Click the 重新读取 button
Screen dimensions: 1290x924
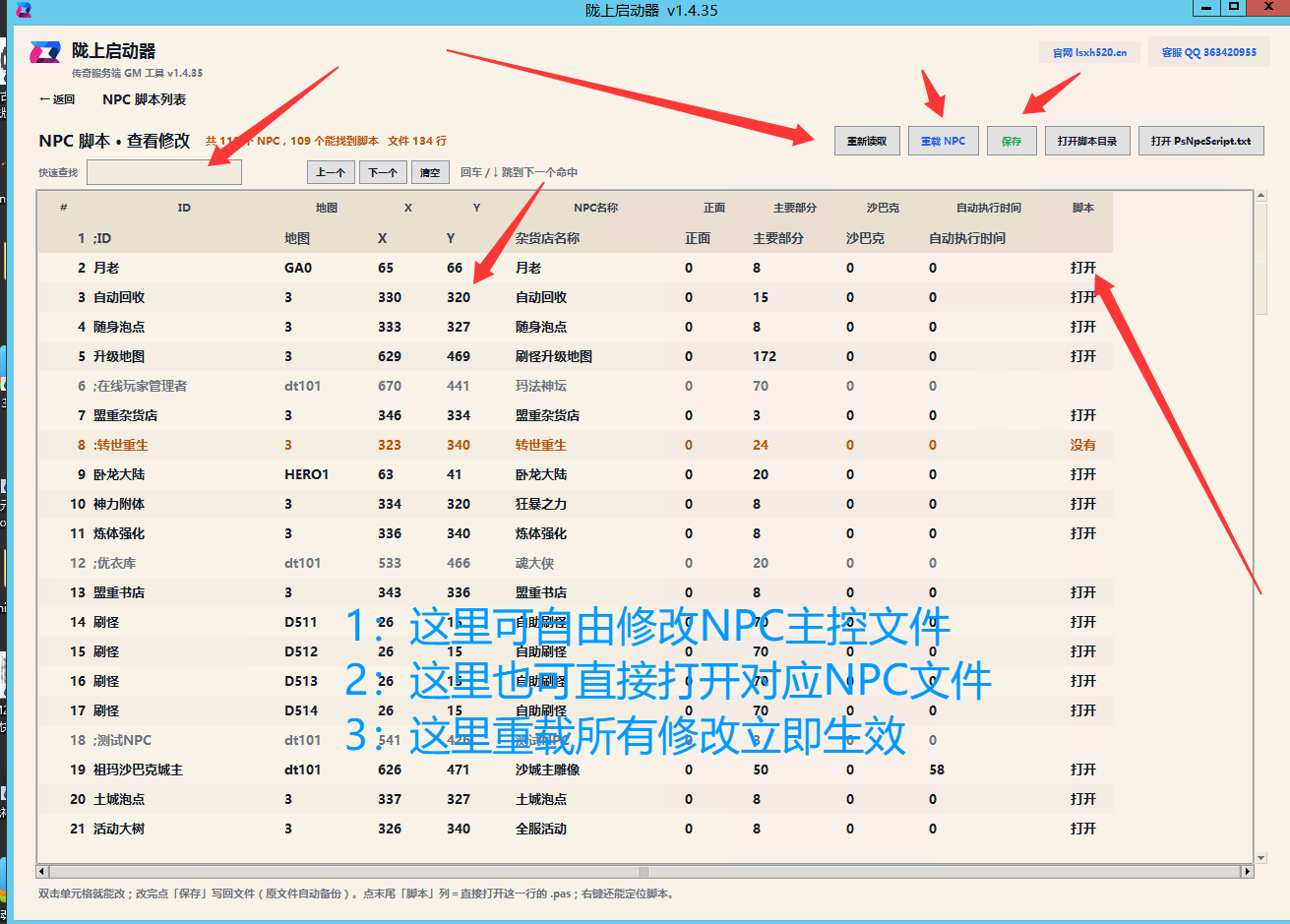pos(867,141)
